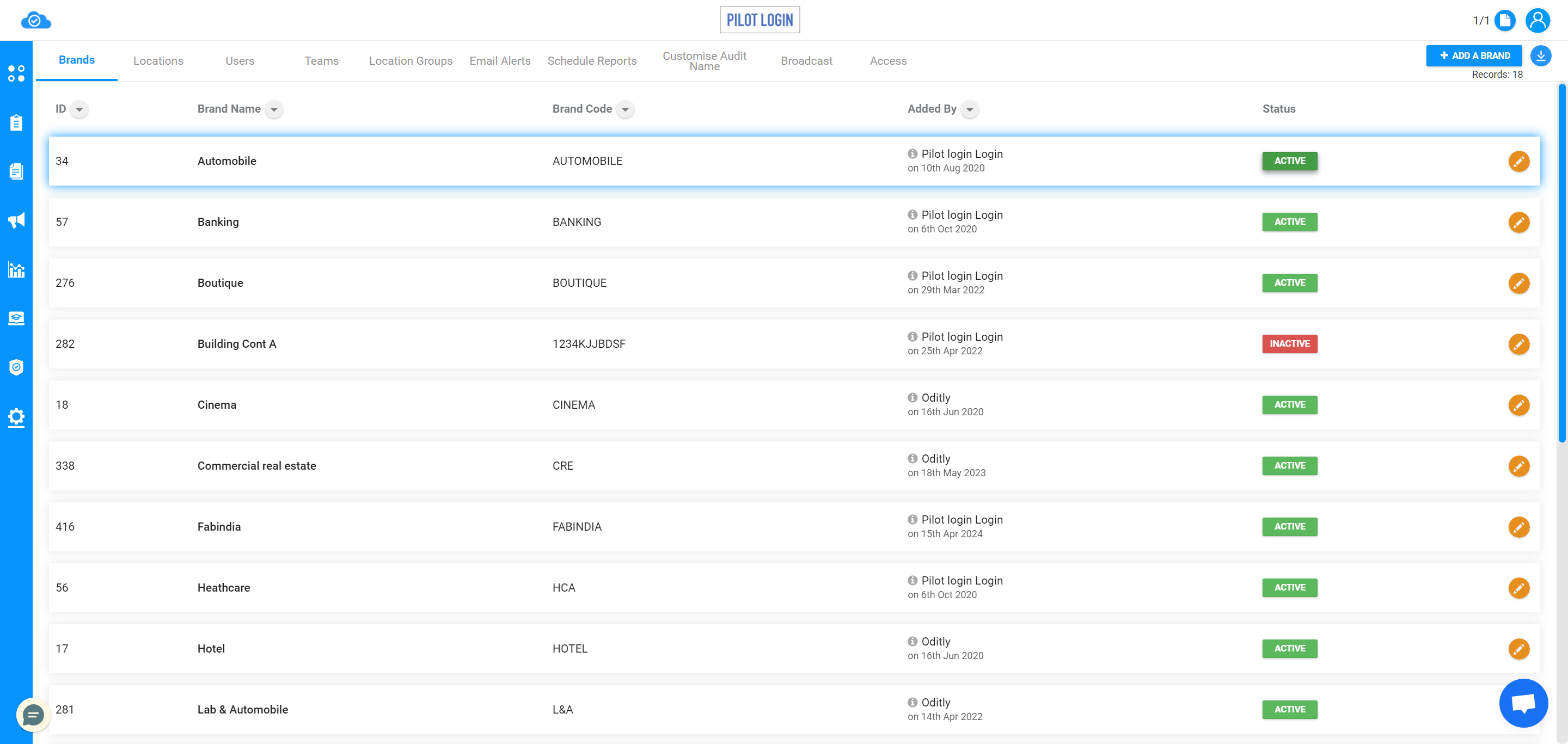The image size is (1568, 744).
Task: Select the Brands tab
Action: (77, 60)
